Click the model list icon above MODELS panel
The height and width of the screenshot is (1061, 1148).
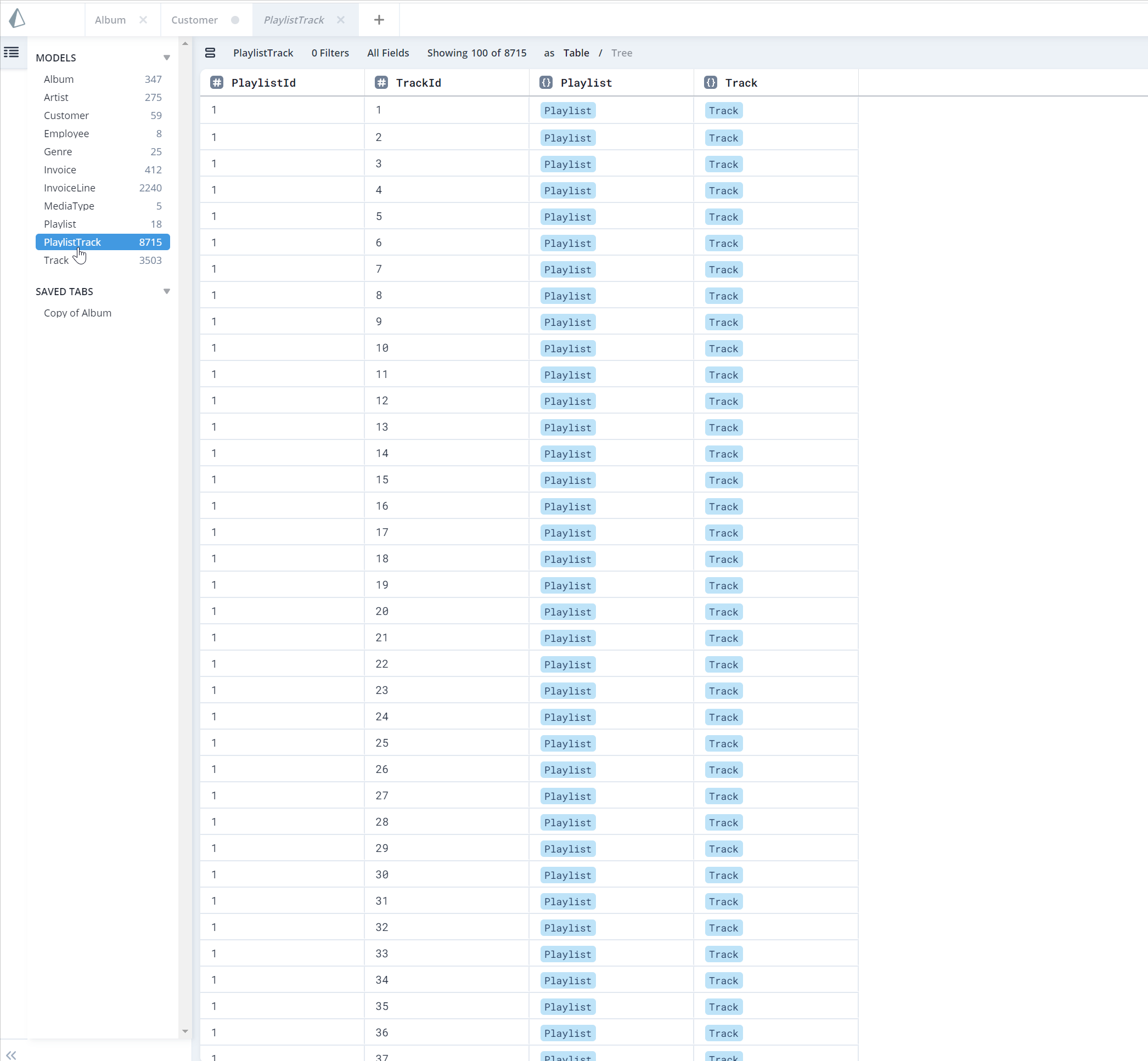tap(10, 52)
